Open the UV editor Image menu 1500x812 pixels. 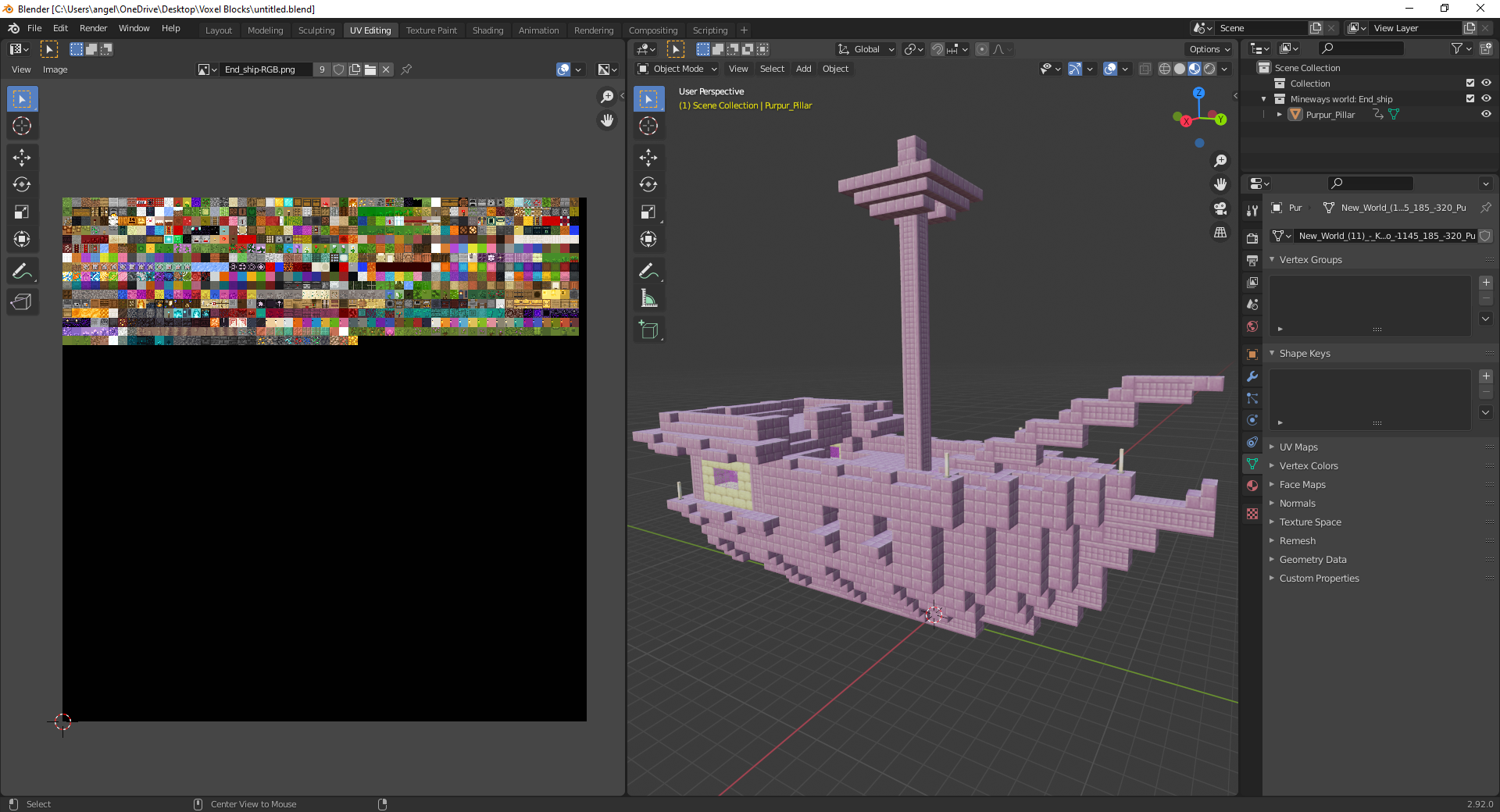(x=55, y=69)
